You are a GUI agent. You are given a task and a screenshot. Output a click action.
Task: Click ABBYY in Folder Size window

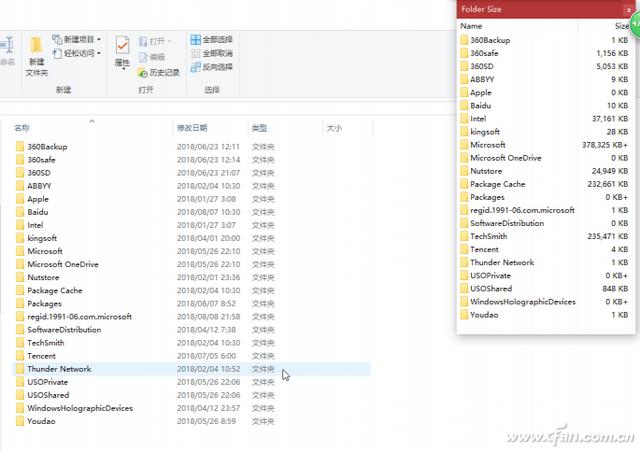[477, 79]
